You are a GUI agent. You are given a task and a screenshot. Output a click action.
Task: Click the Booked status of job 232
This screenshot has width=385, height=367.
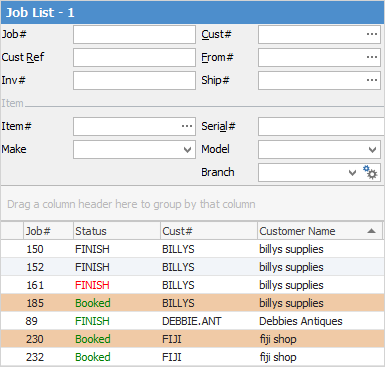tap(93, 357)
